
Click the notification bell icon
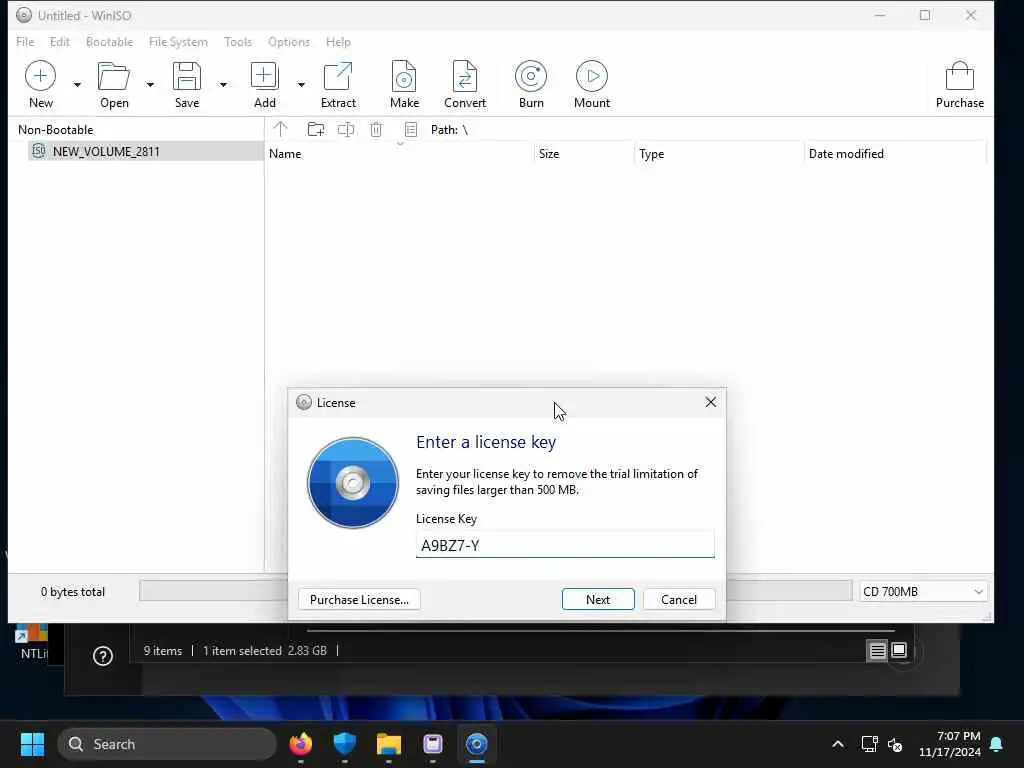[x=997, y=744]
